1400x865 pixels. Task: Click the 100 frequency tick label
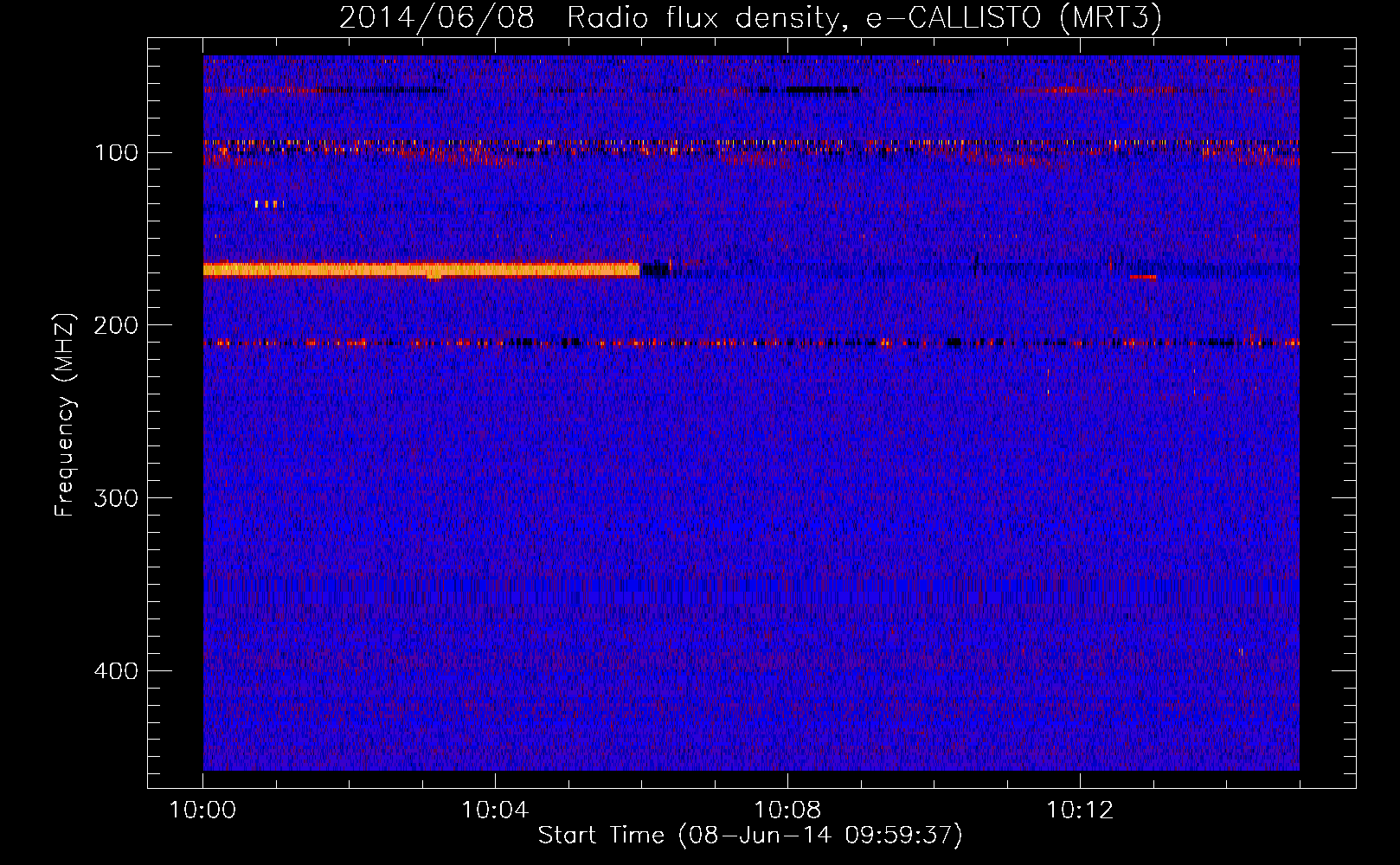click(116, 153)
